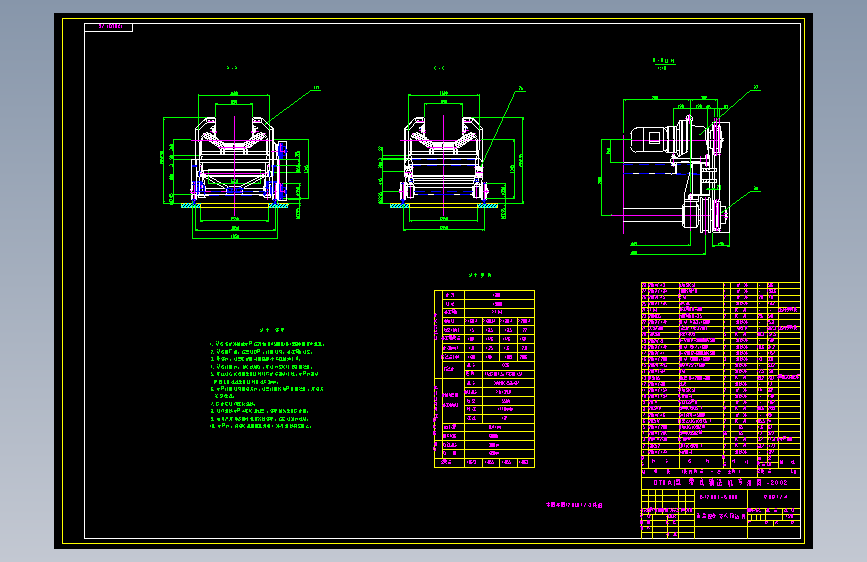Click the magenta note left of title block
The image size is (867, 562).
574,505
